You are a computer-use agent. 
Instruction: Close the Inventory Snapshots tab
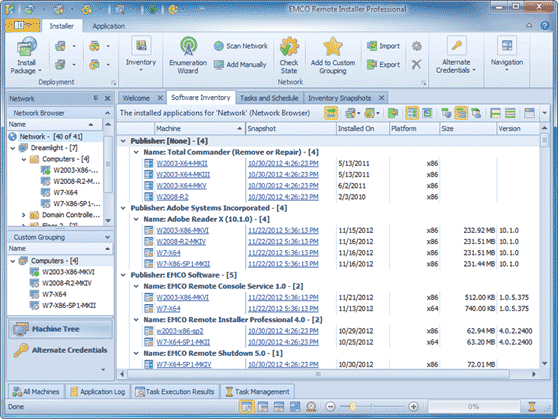(x=381, y=98)
